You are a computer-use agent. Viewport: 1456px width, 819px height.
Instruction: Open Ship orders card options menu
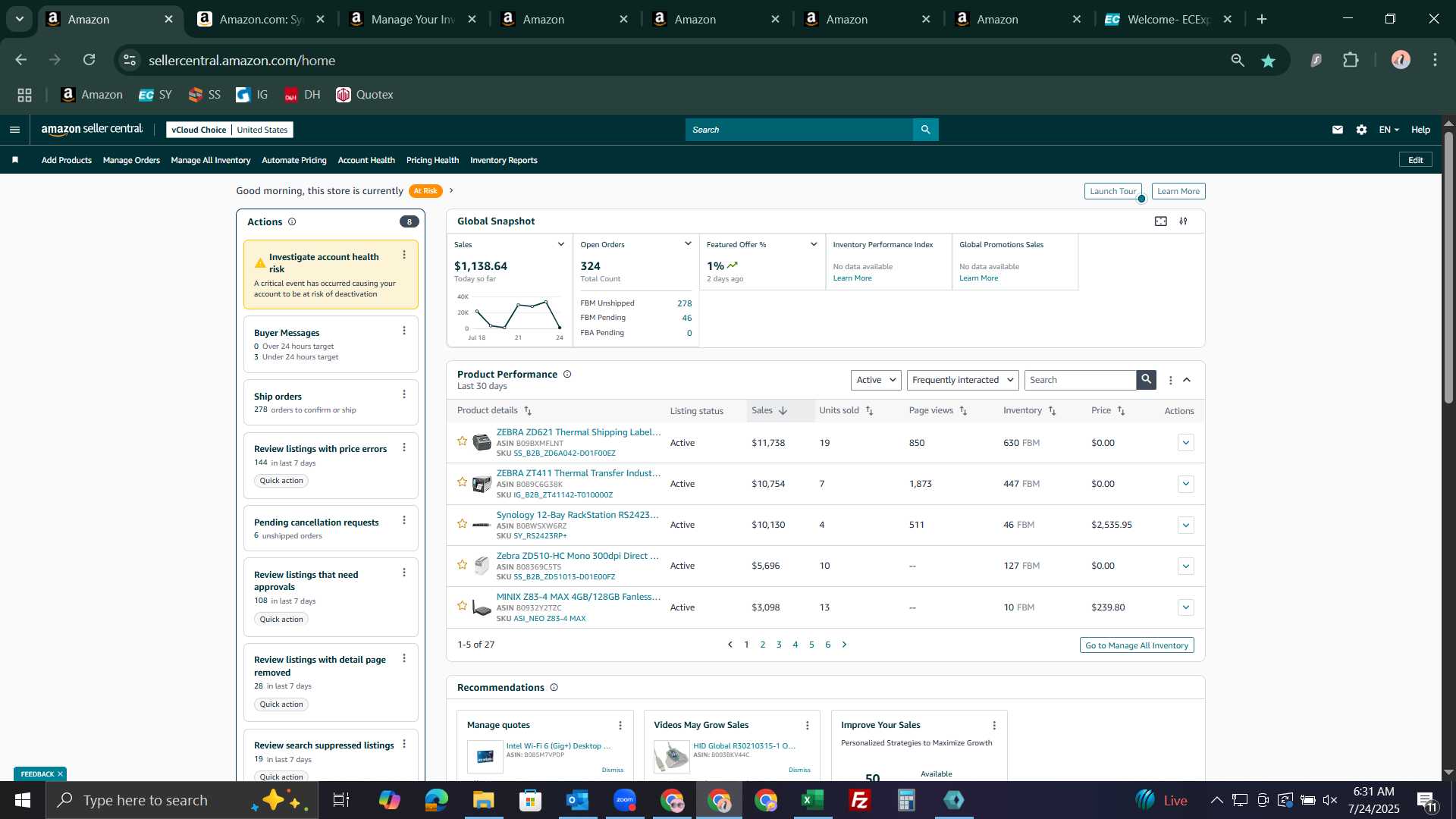[x=404, y=394]
